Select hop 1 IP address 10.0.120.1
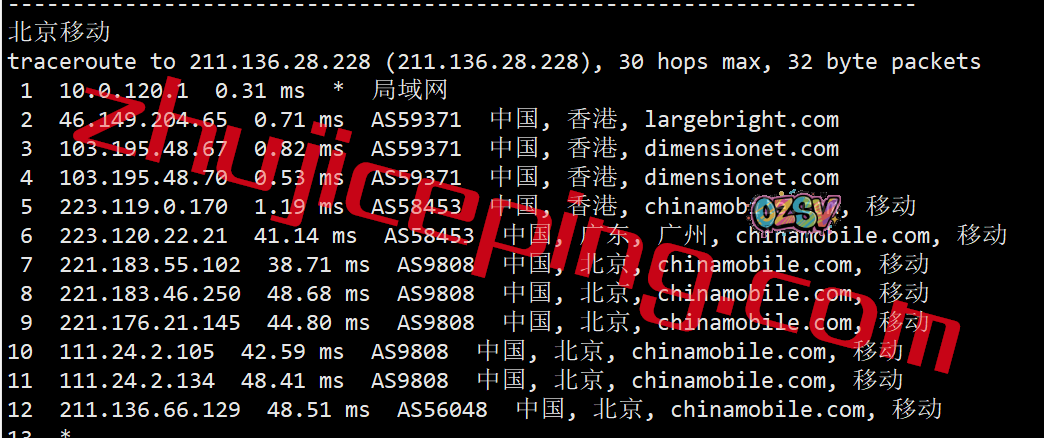The width and height of the screenshot is (1044, 438). [x=124, y=91]
